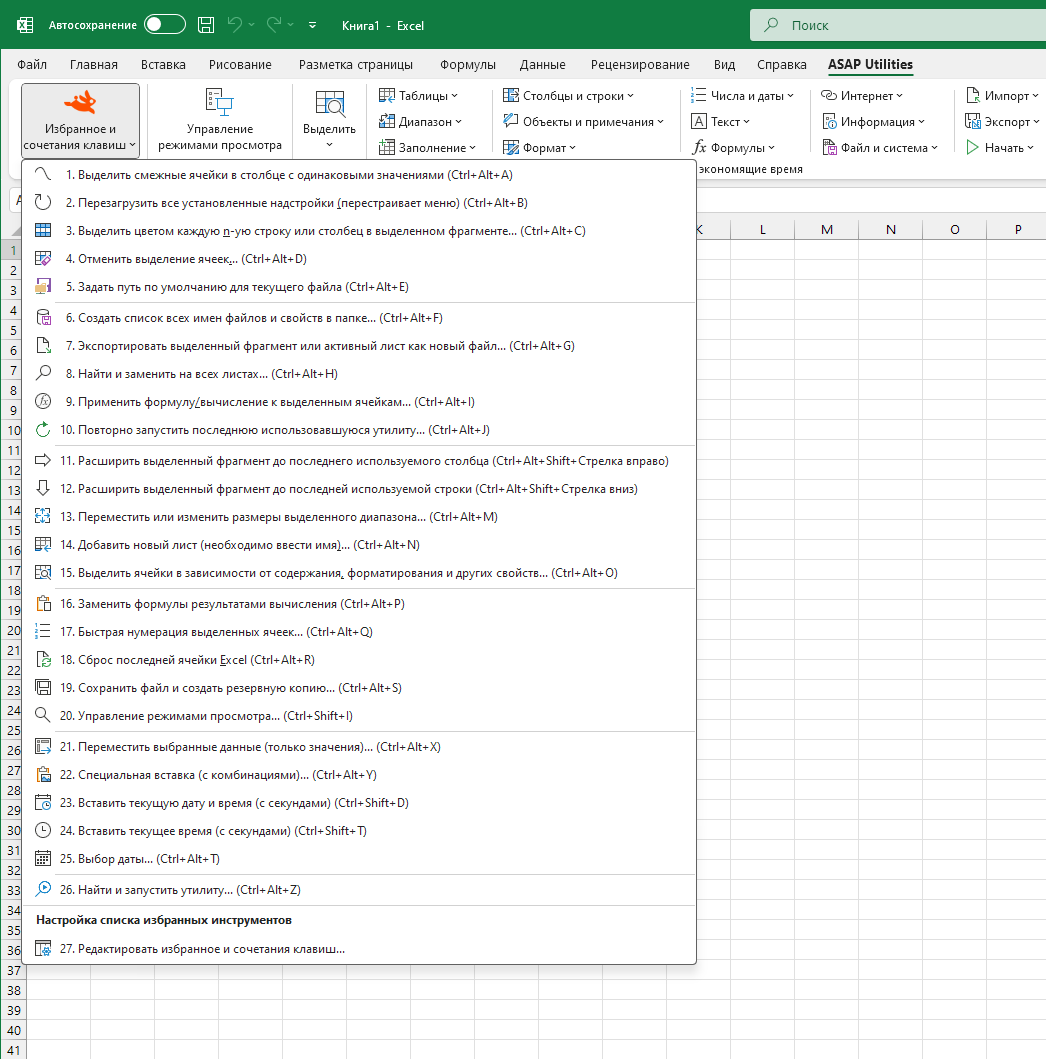Viewport: 1046px width, 1059px height.
Task: Expand the Интернет dropdown
Action: [x=862, y=96]
